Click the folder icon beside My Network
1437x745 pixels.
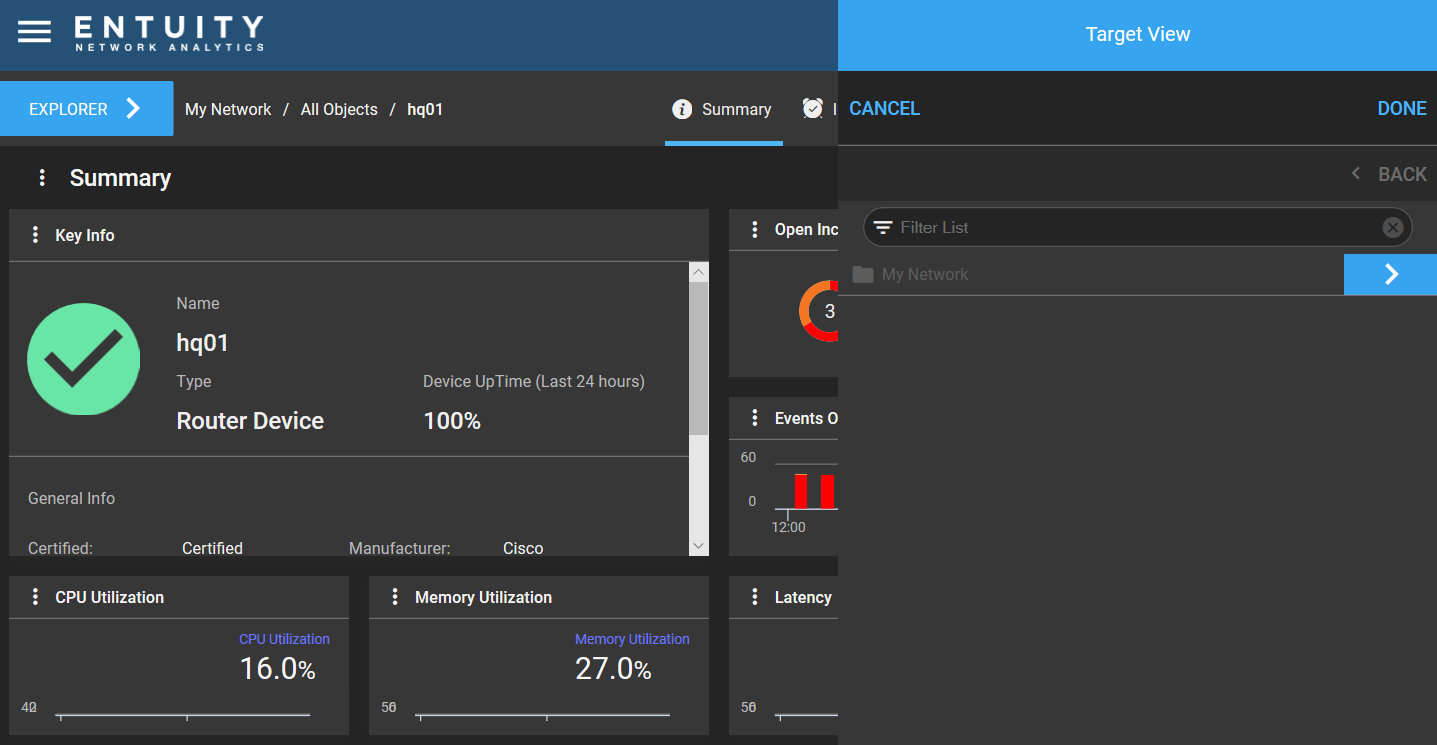click(863, 274)
